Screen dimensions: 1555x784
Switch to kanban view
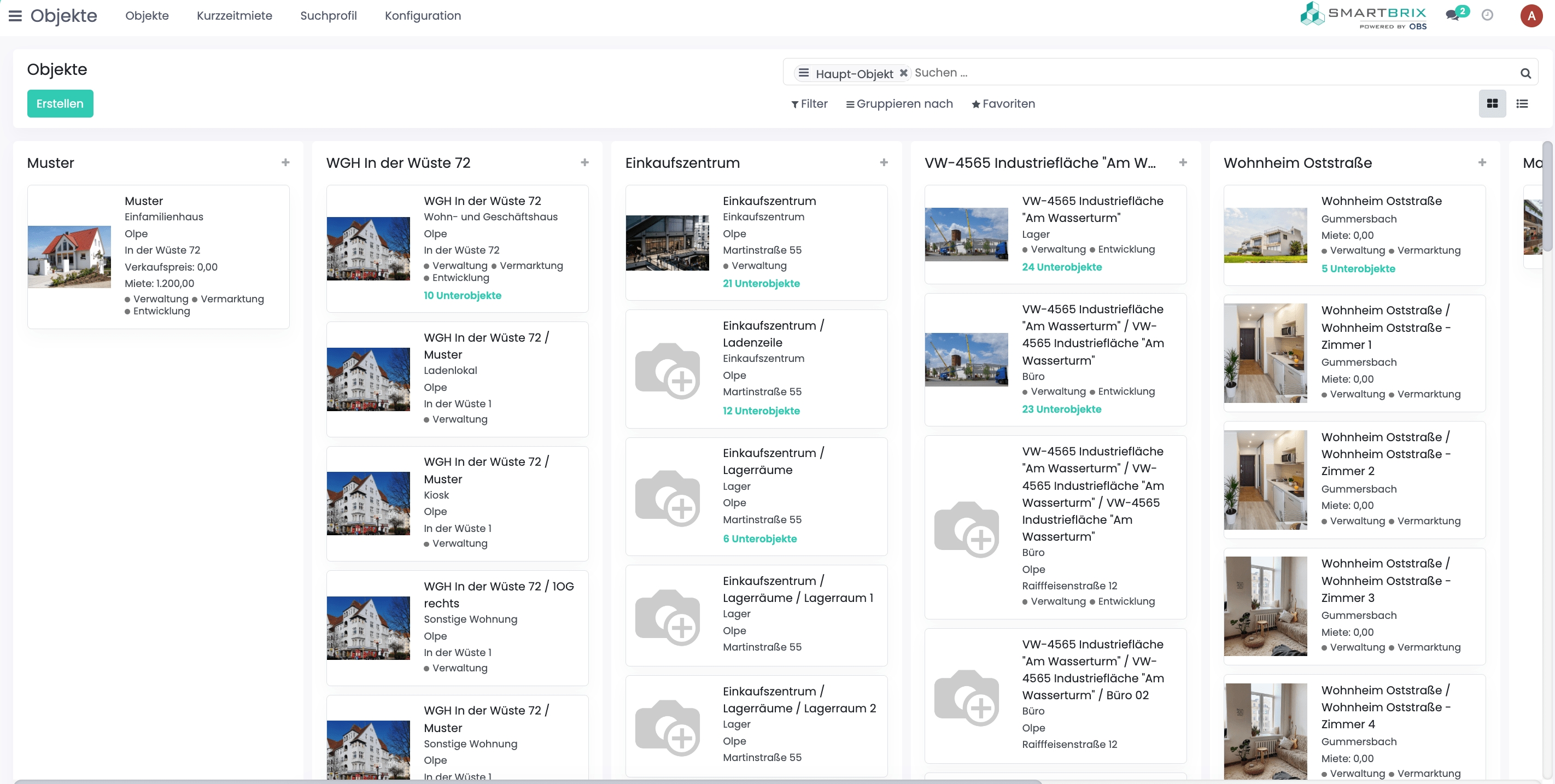(x=1492, y=104)
